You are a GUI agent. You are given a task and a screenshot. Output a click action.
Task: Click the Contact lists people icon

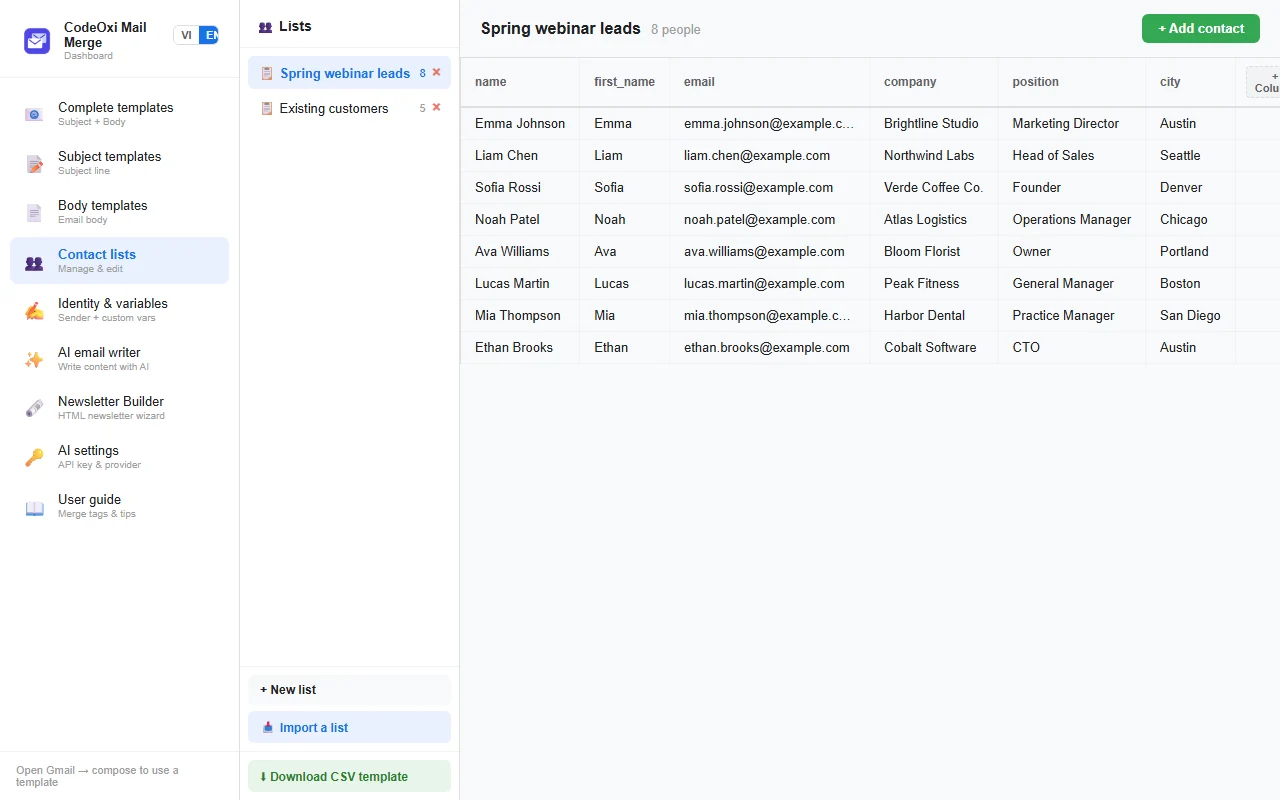coord(34,262)
